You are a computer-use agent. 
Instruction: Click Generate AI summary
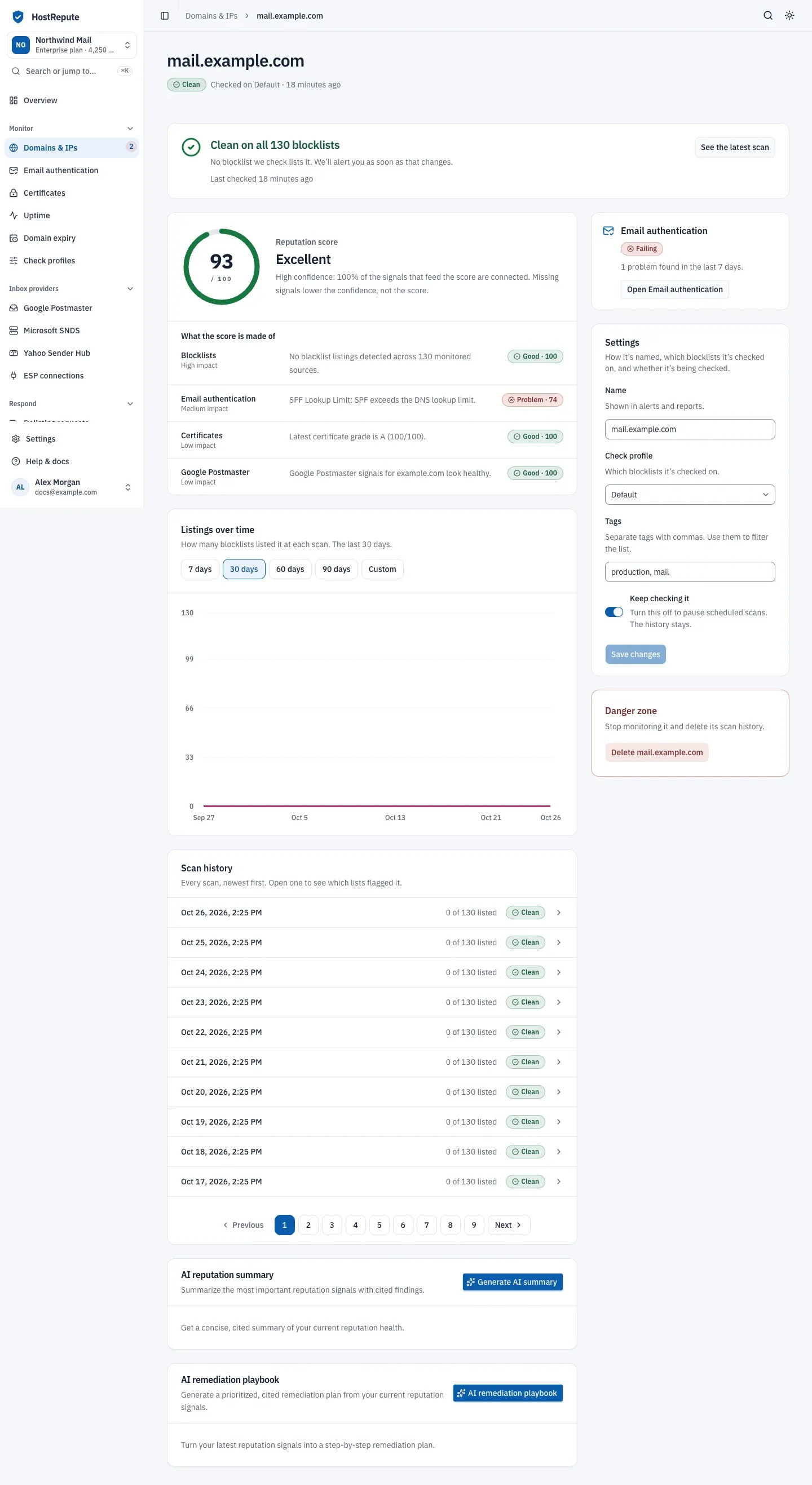pos(513,1281)
